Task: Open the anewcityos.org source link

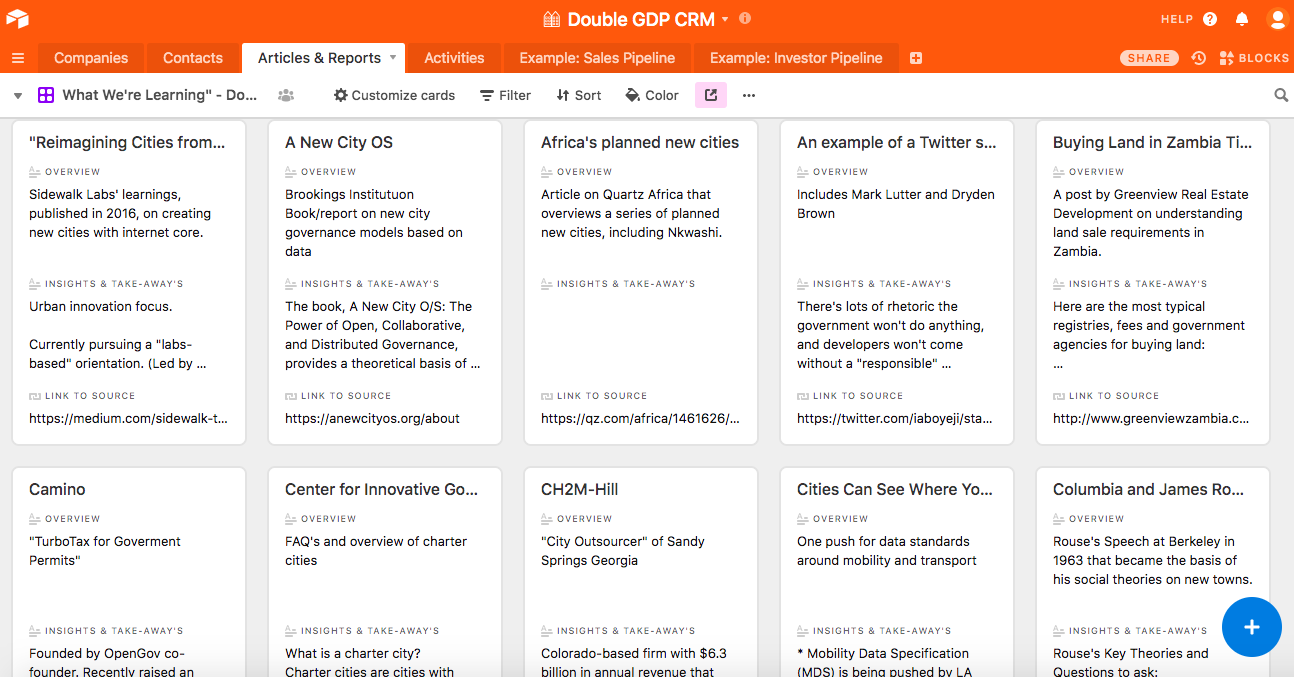Action: point(372,418)
